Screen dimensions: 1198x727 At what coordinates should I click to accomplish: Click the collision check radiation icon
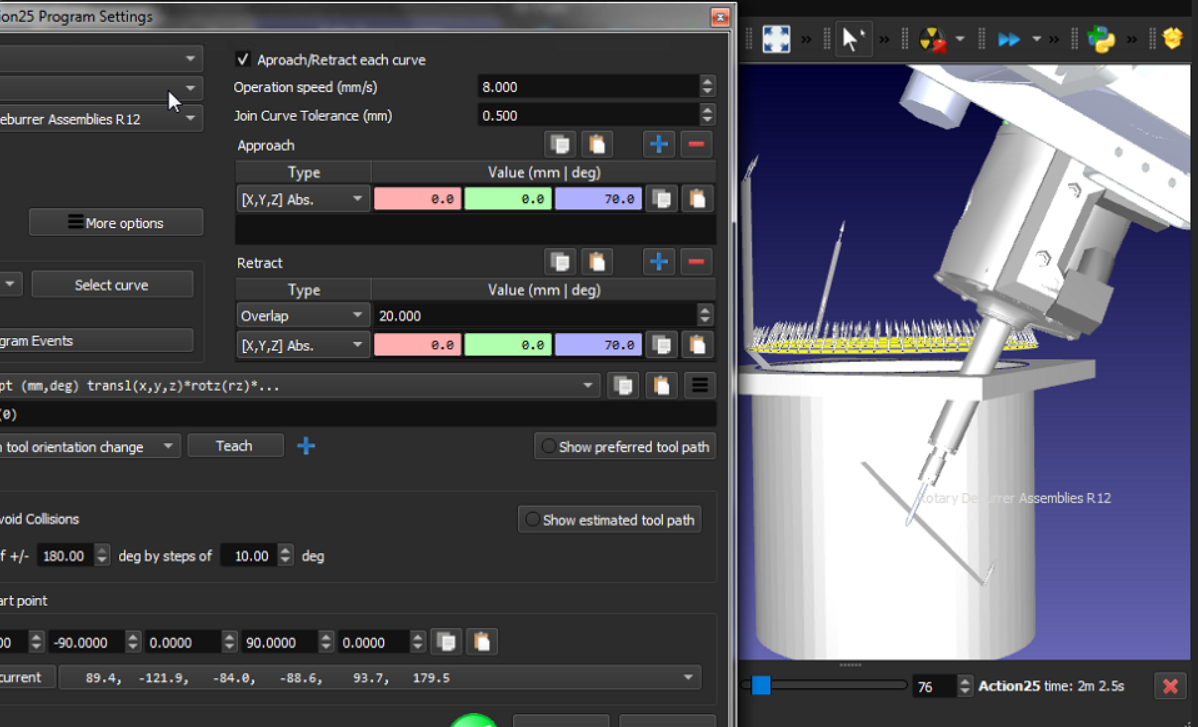[932, 40]
